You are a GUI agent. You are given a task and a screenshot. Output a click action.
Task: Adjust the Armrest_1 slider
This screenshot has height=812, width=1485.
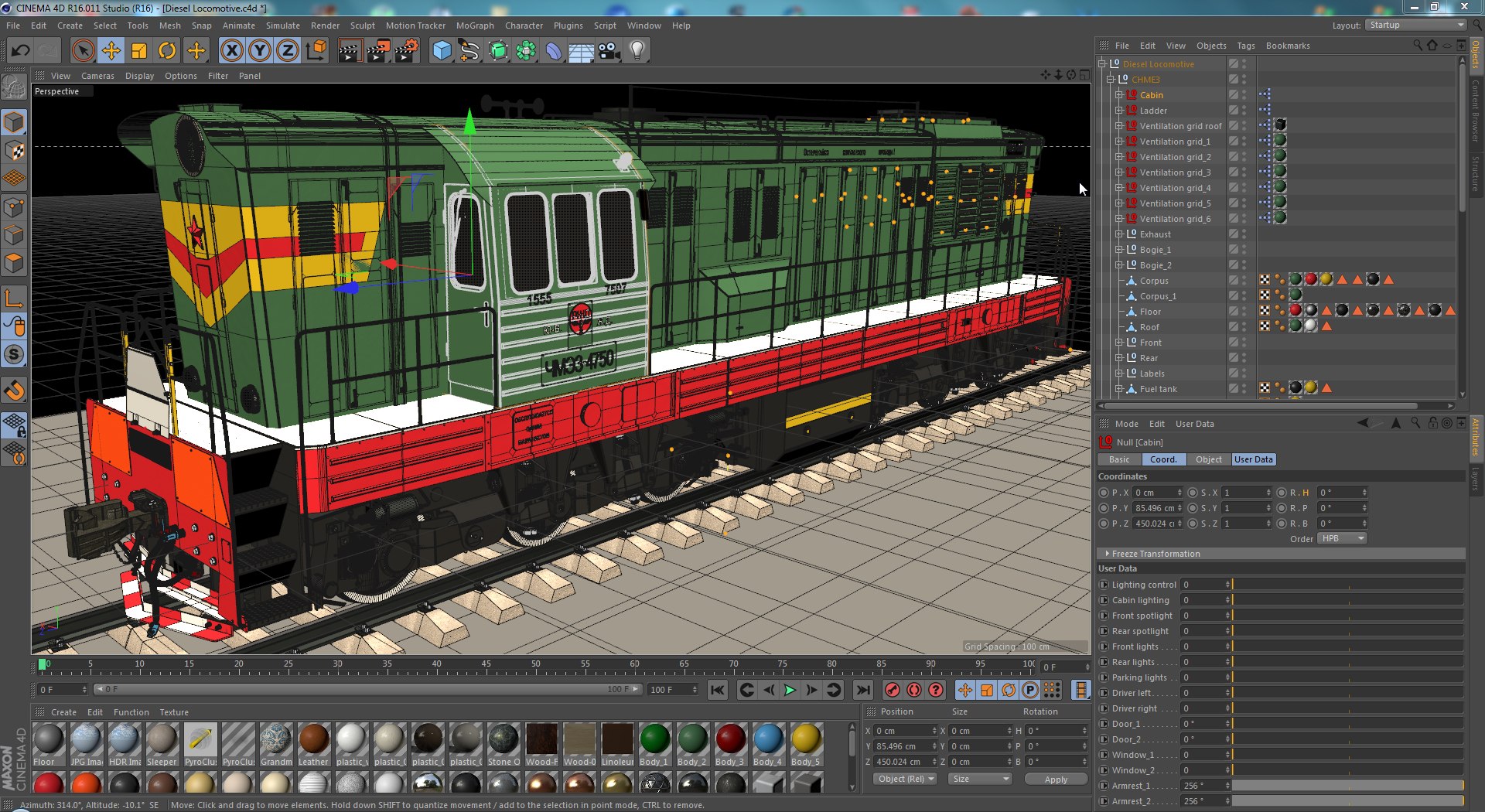1347,786
